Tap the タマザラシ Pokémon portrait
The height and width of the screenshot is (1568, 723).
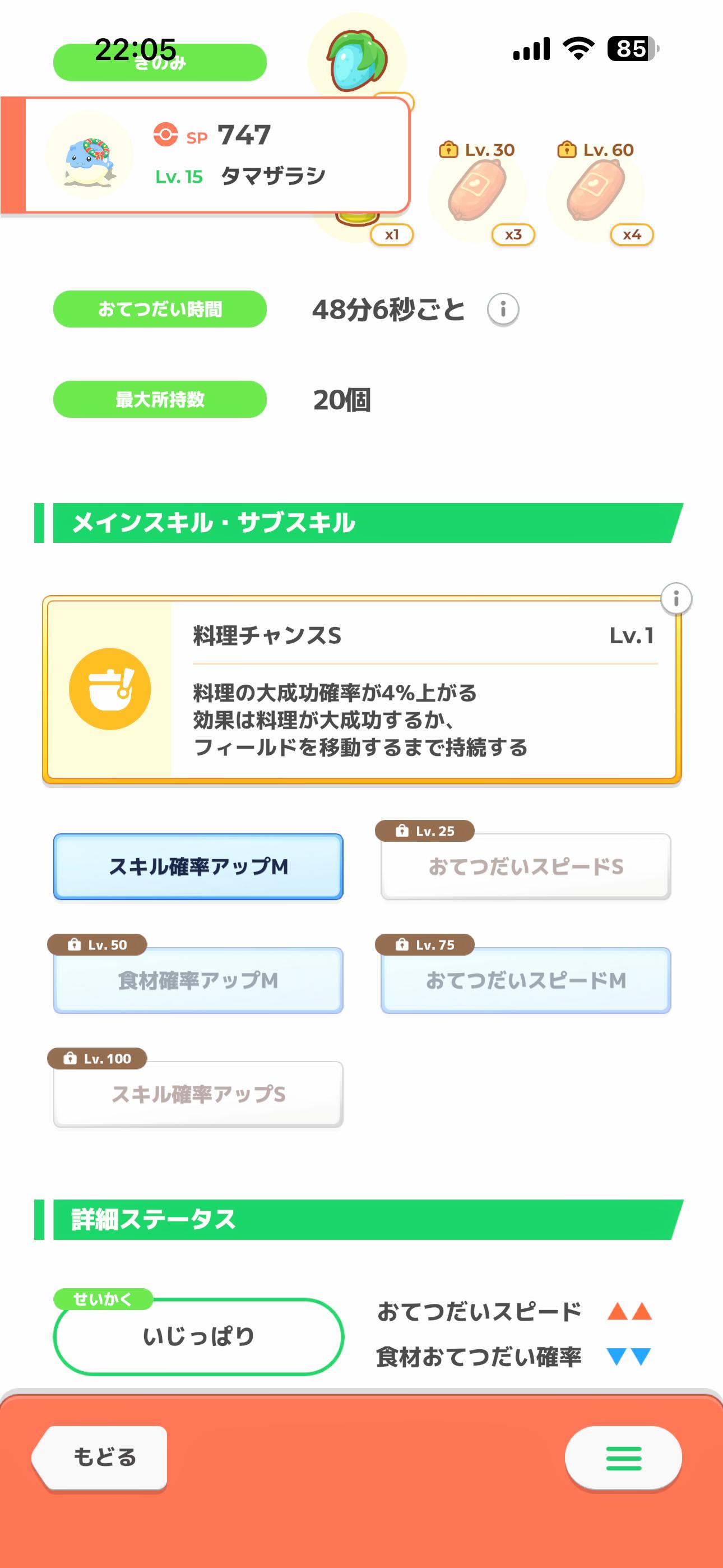click(x=89, y=156)
